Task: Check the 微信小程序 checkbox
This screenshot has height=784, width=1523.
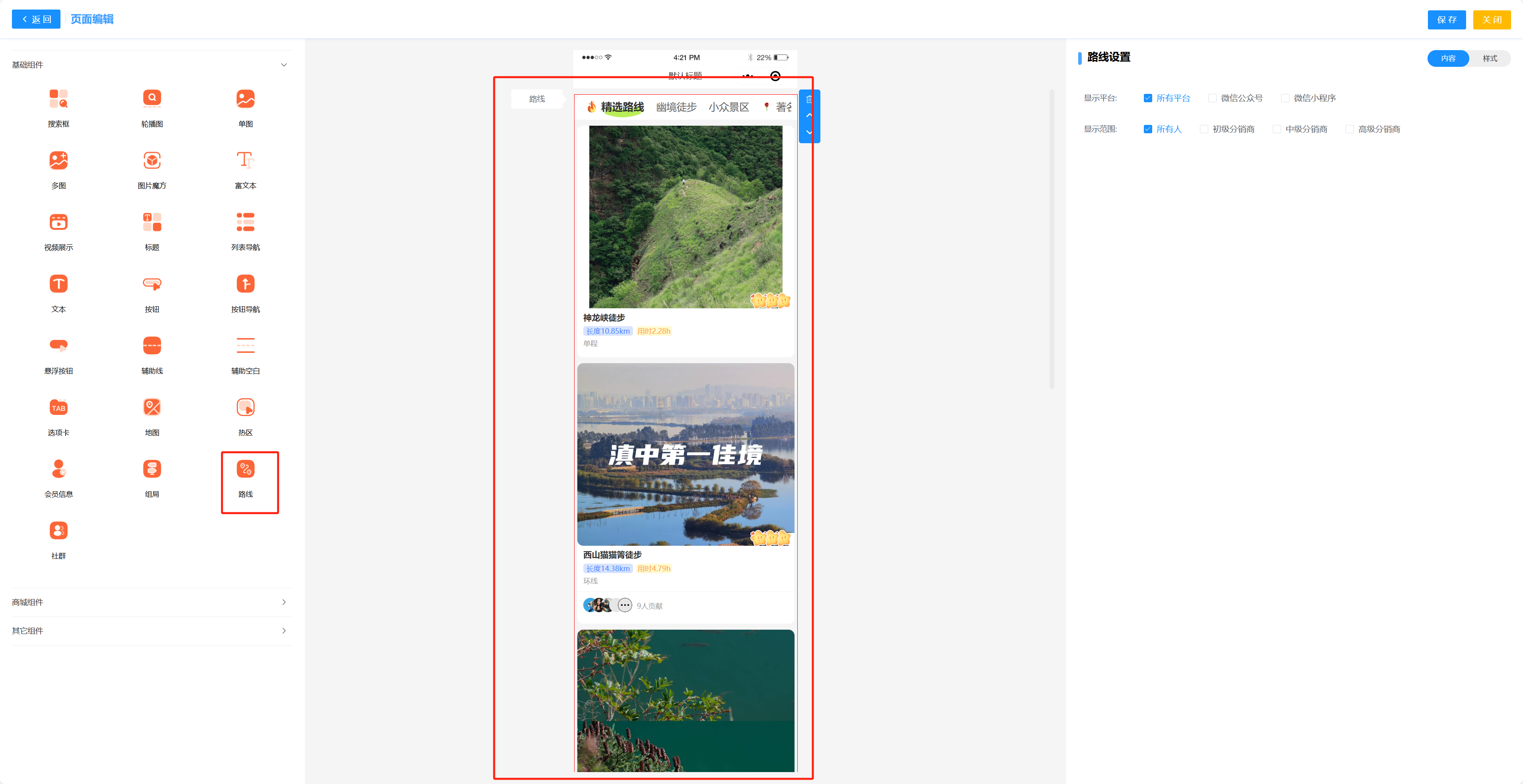Action: tap(1285, 98)
